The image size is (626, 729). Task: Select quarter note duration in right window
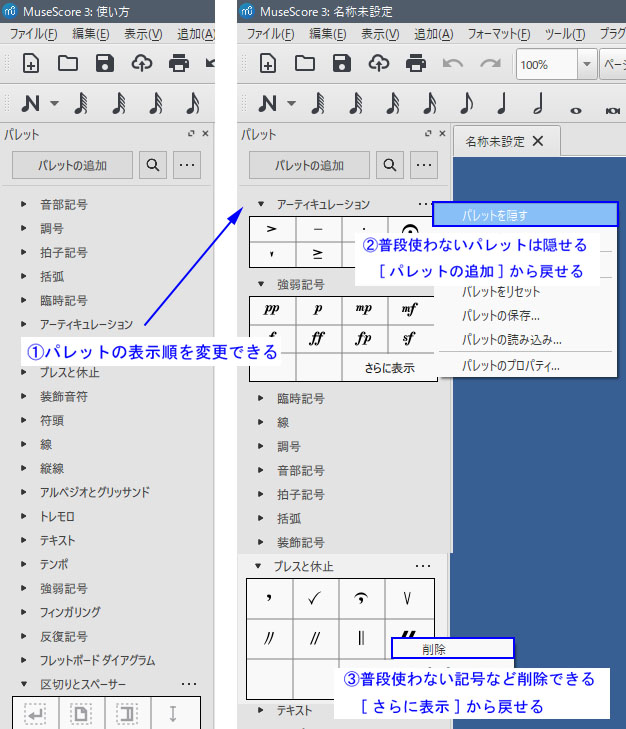click(x=502, y=103)
